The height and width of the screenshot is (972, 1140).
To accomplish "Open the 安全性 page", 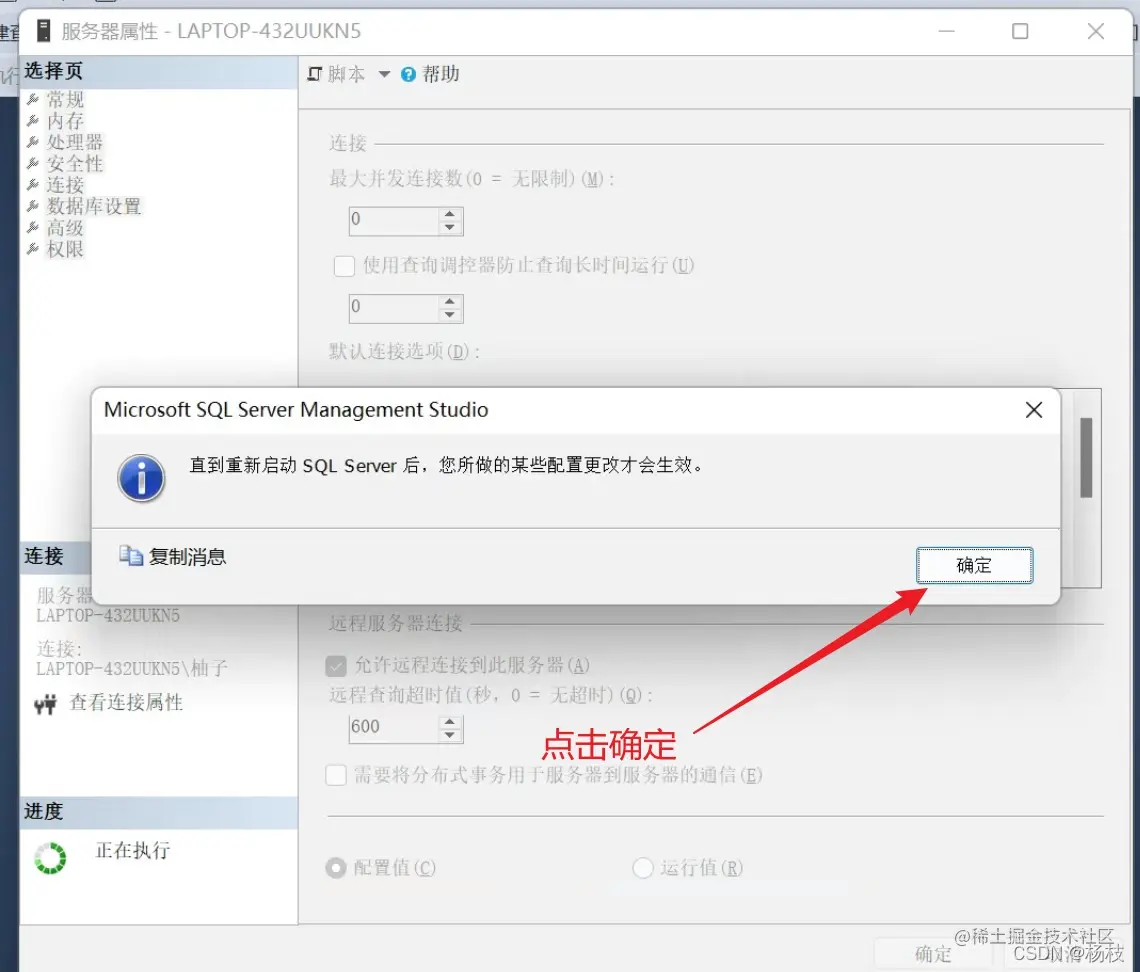I will click(x=75, y=164).
